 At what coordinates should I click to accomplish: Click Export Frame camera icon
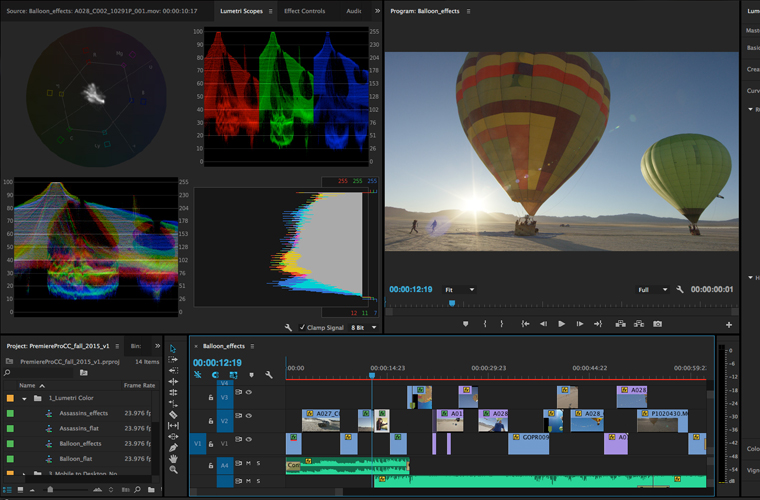657,324
